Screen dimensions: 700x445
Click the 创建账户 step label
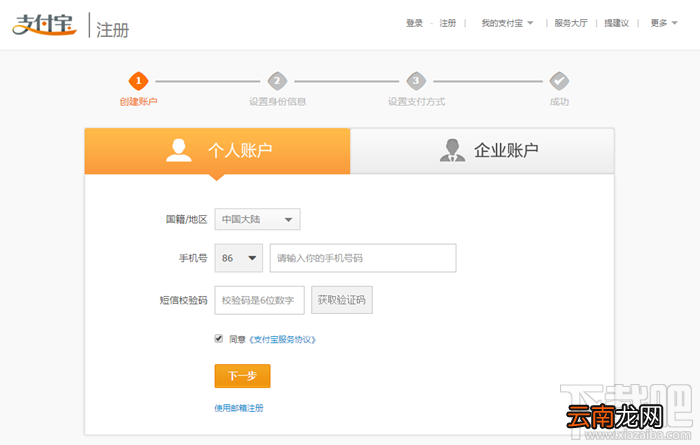138,102
